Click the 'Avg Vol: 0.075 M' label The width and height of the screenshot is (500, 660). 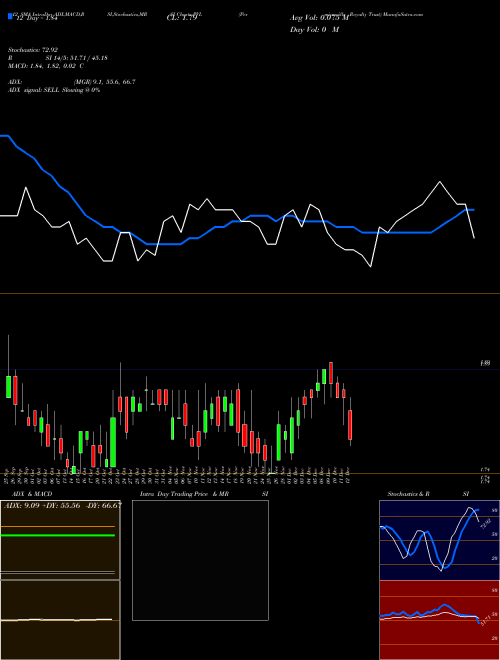(x=319, y=18)
